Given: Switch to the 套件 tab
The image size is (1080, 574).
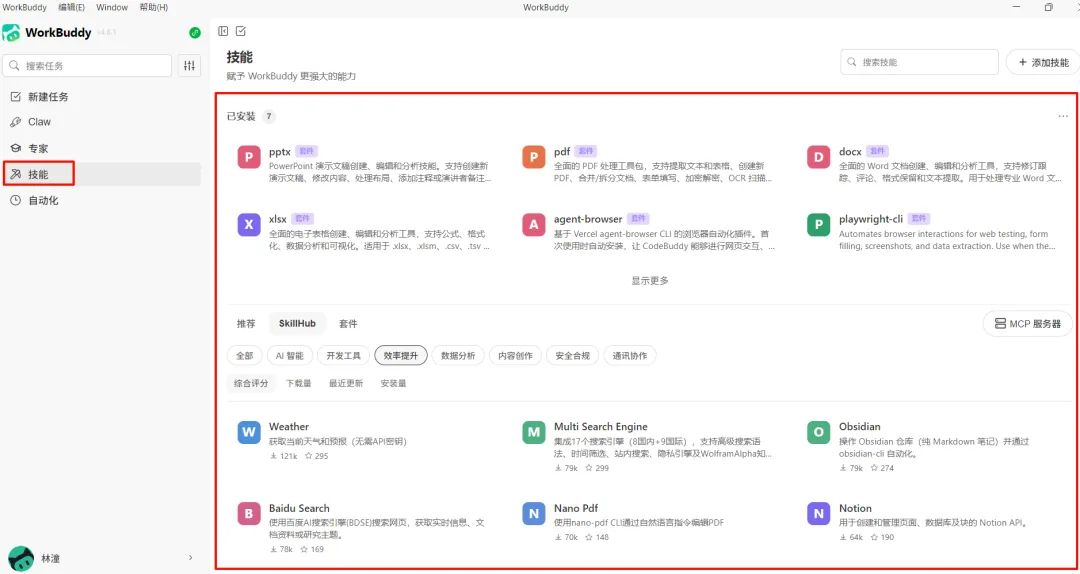Looking at the screenshot, I should (348, 323).
